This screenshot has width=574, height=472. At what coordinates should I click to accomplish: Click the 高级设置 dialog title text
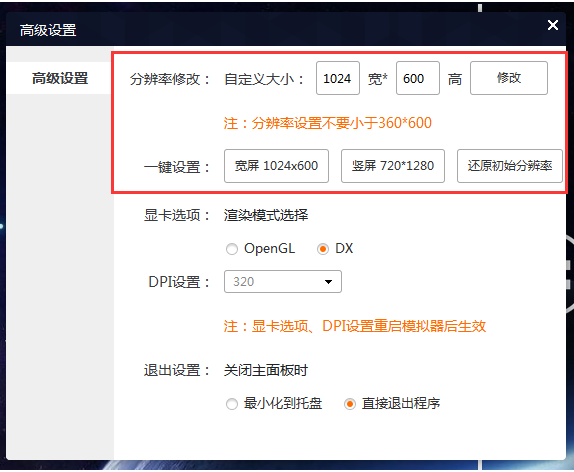tap(48, 30)
